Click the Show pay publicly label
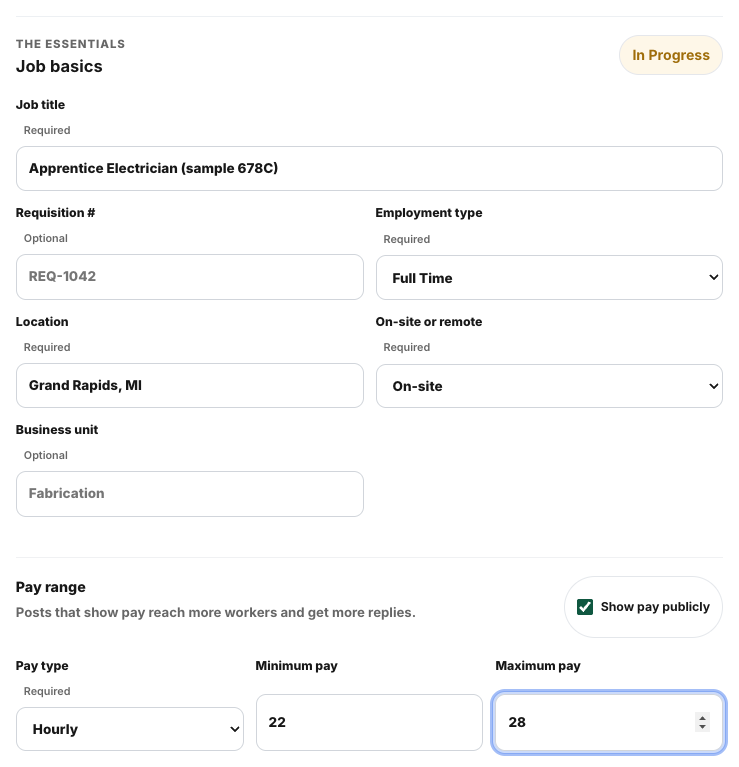Viewport: 739px width, 767px height. pos(655,607)
